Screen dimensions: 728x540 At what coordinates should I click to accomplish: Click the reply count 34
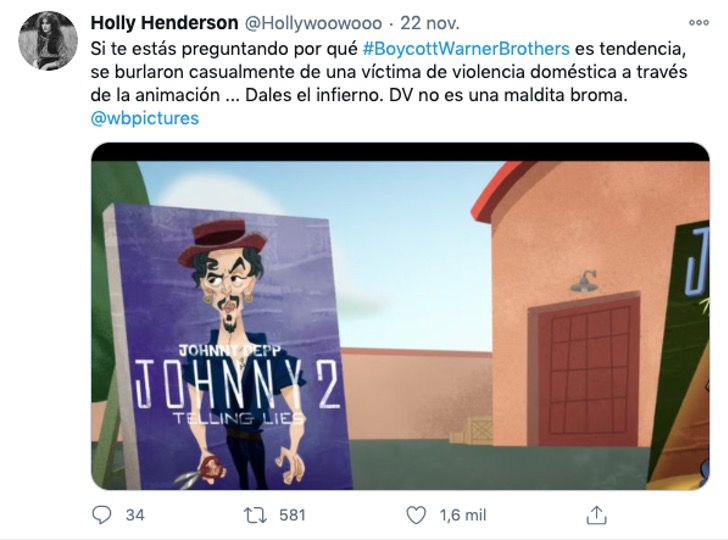135,515
